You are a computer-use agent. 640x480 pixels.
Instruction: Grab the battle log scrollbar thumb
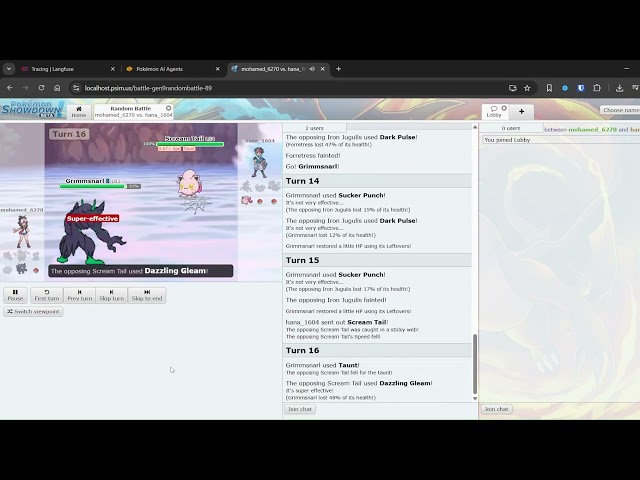pyautogui.click(x=475, y=364)
